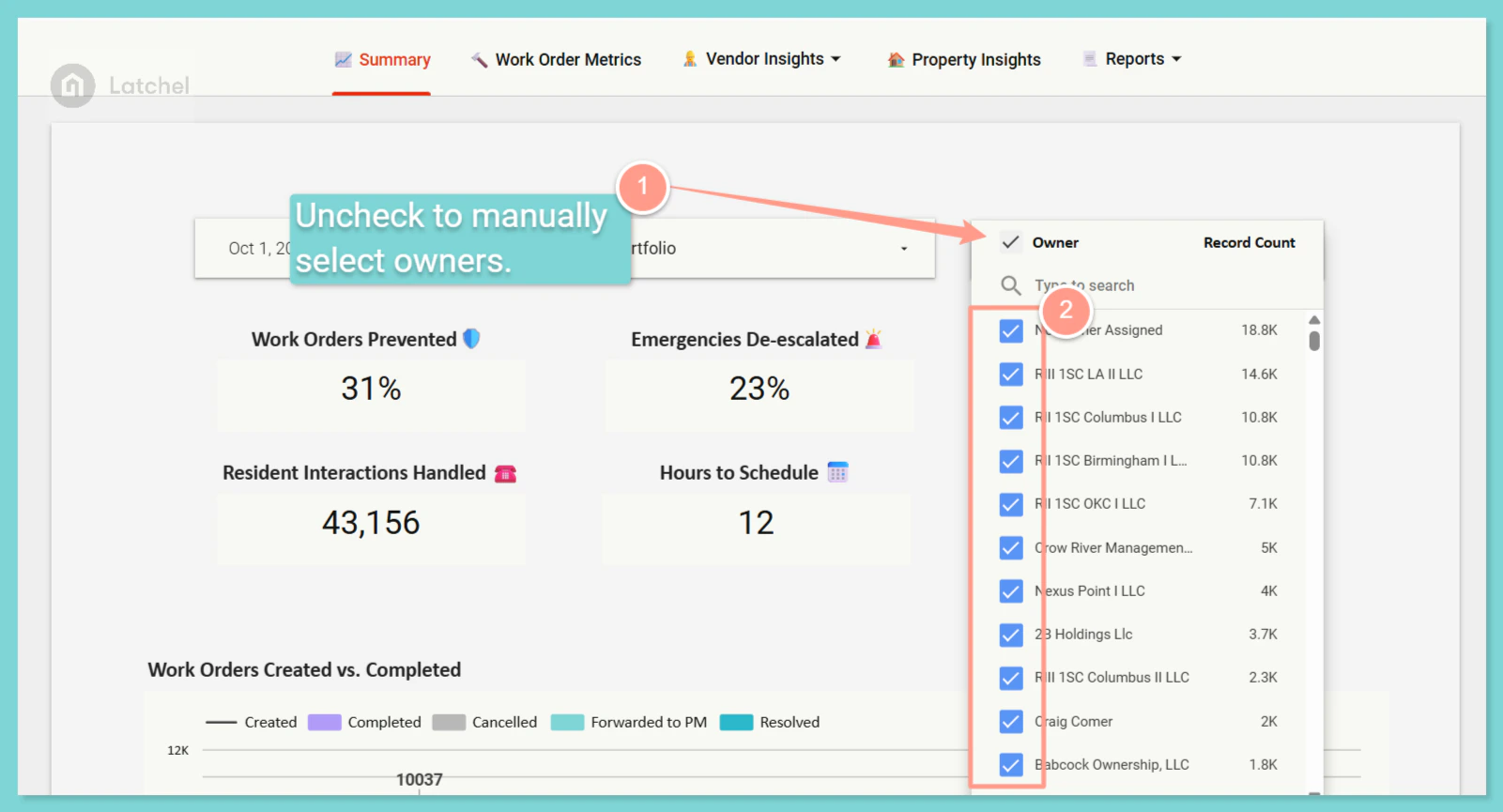Click the 10037 data label on the chart
1503x812 pixels.
pos(419,779)
